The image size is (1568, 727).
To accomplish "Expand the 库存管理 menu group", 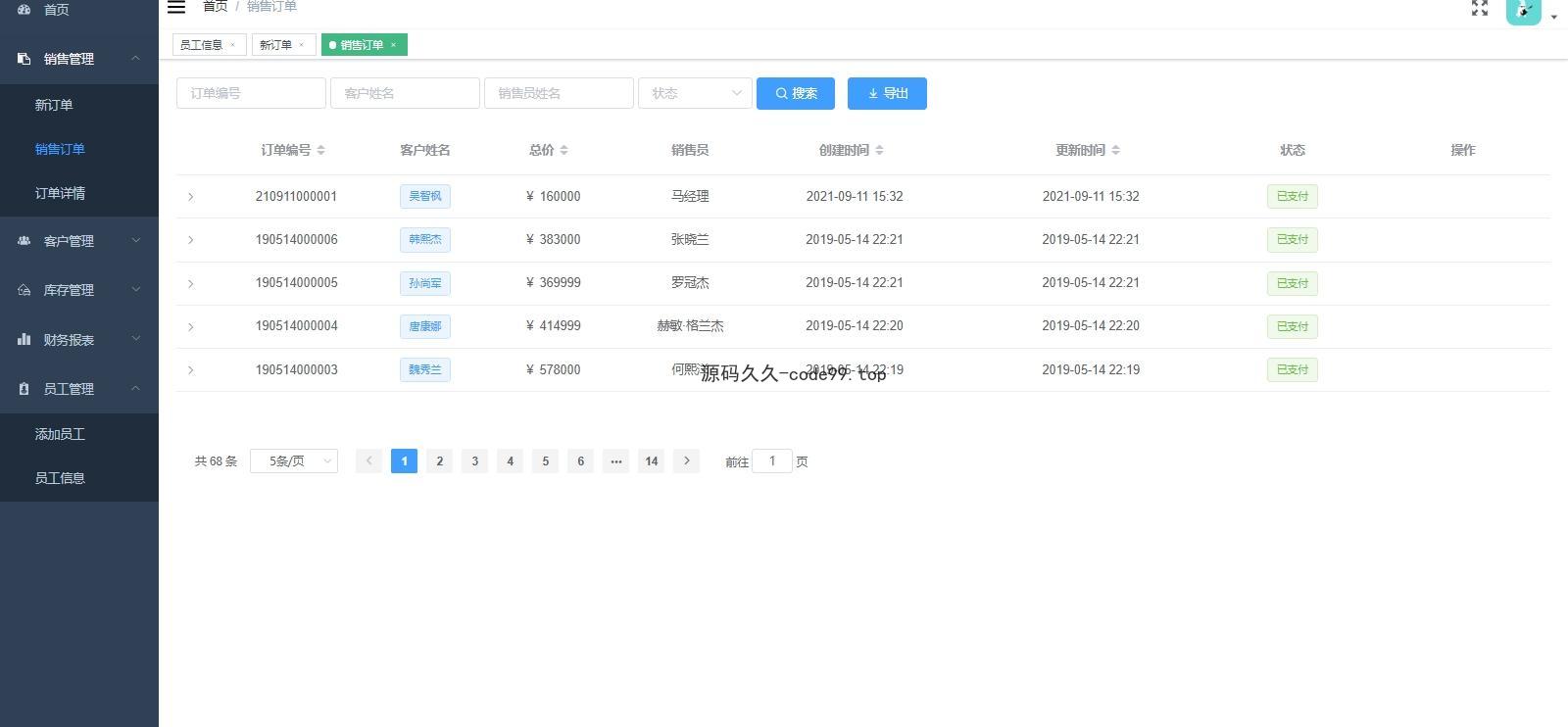I will [x=136, y=290].
